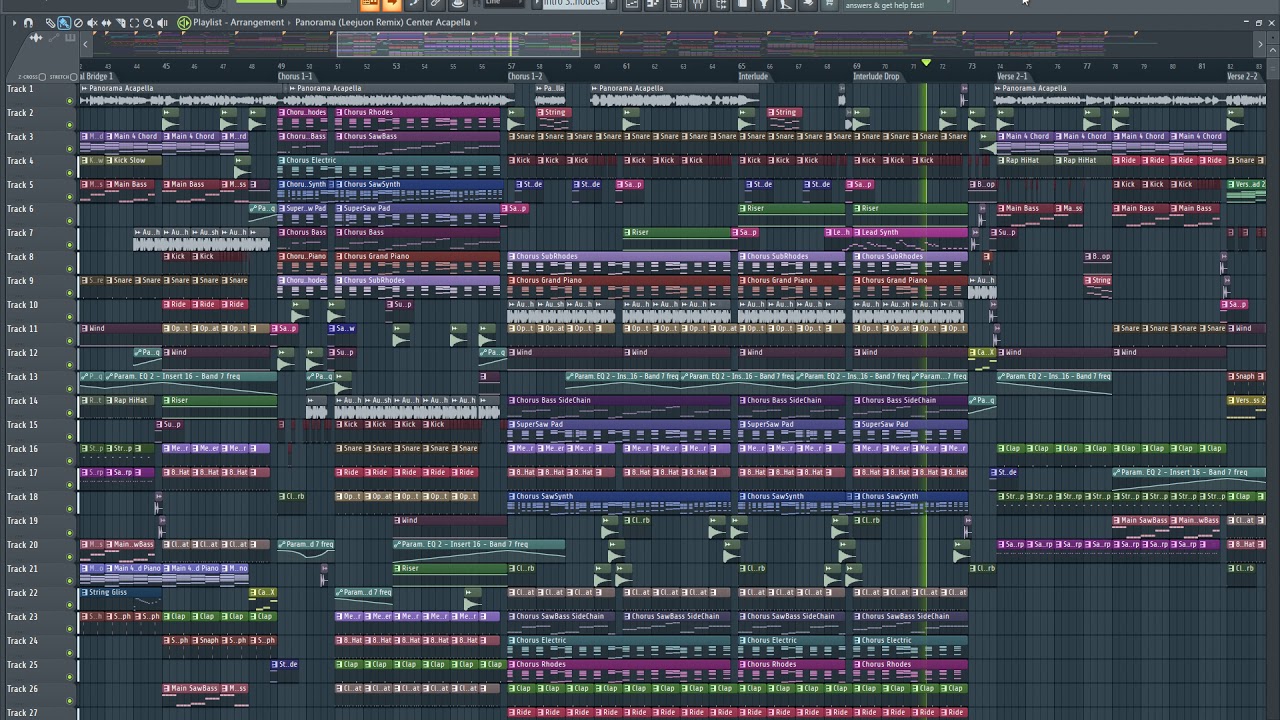Mute Track 20 with its green switch
This screenshot has width=1280, height=720.
coord(69,557)
